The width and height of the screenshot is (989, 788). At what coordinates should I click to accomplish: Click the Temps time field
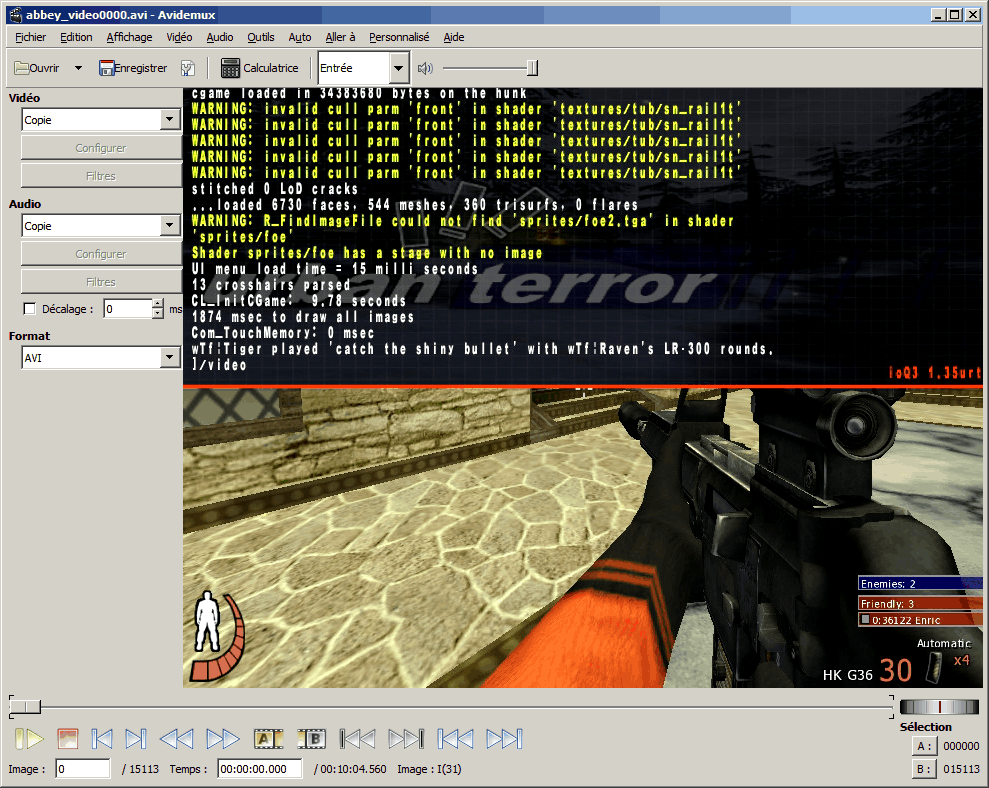[x=260, y=769]
